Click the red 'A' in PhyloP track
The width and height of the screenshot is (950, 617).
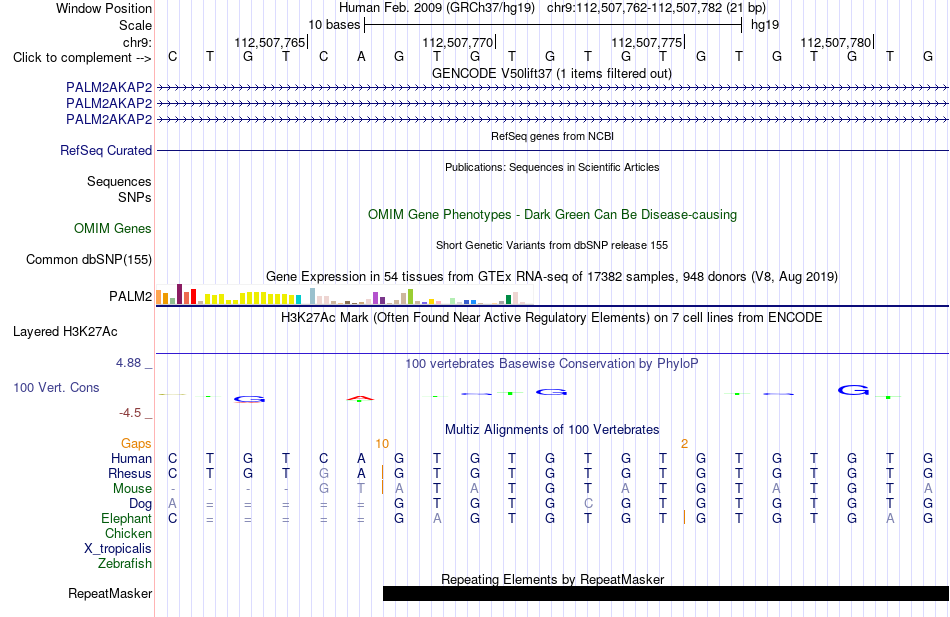[x=360, y=398]
